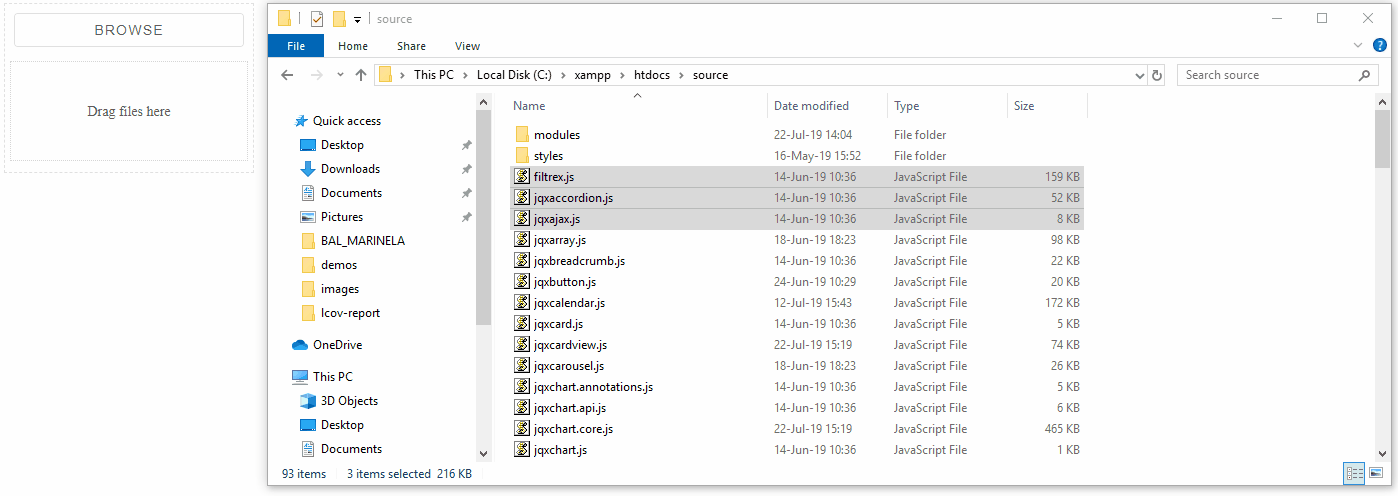Viewport: 1398px width, 496px height.
Task: Expand chevron after htdocs breadcrumb
Action: pyautogui.click(x=682, y=75)
